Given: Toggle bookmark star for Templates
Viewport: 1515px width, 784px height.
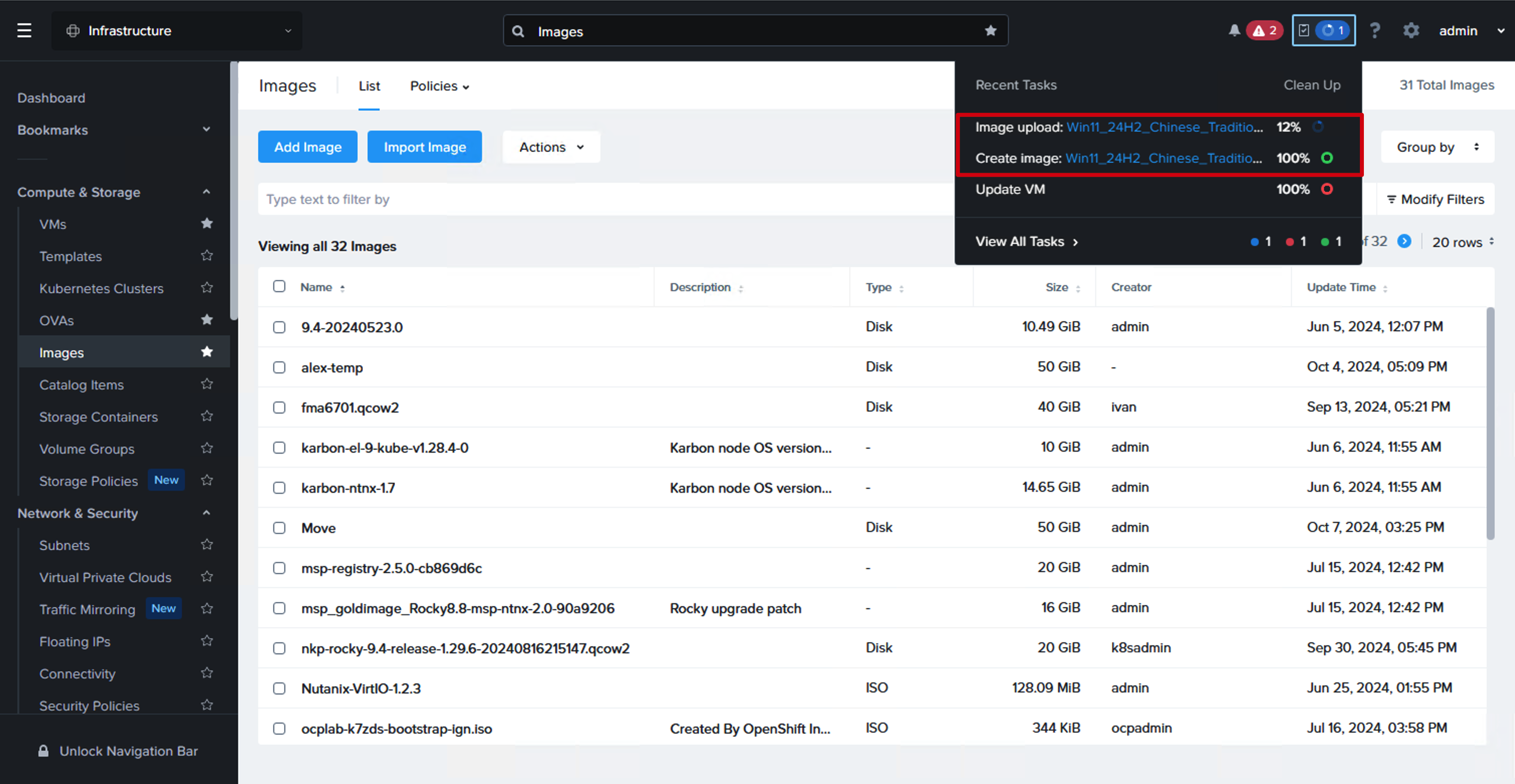Looking at the screenshot, I should tap(206, 256).
